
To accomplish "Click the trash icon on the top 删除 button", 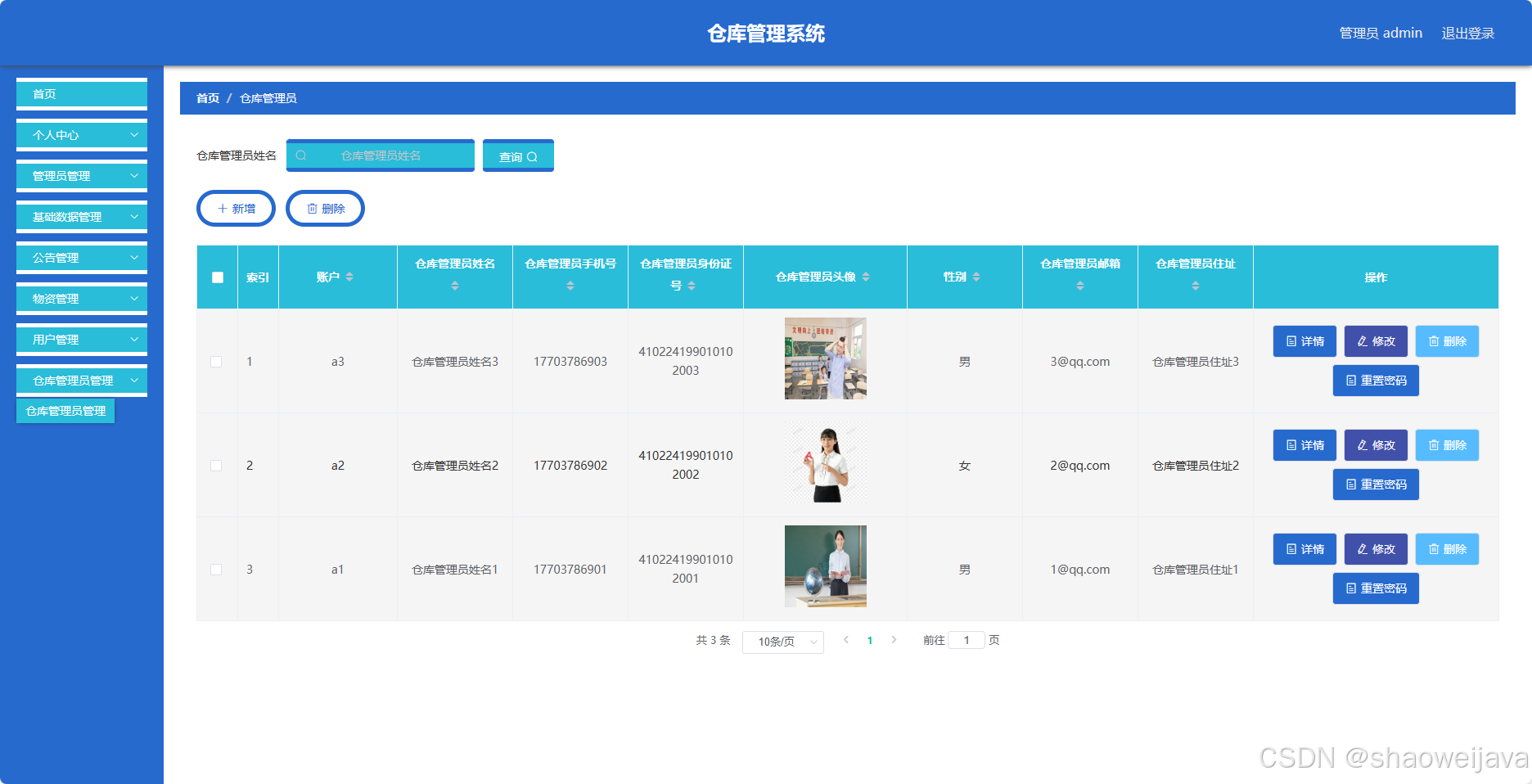I will pyautogui.click(x=313, y=208).
